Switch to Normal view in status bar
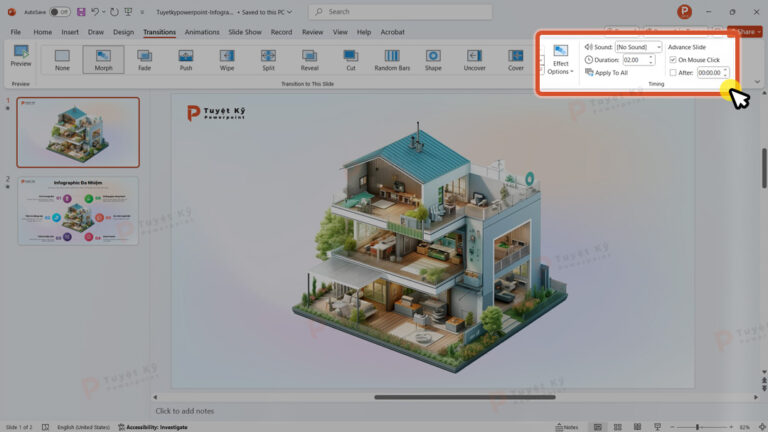Image resolution: width=768 pixels, height=432 pixels. tap(598, 427)
